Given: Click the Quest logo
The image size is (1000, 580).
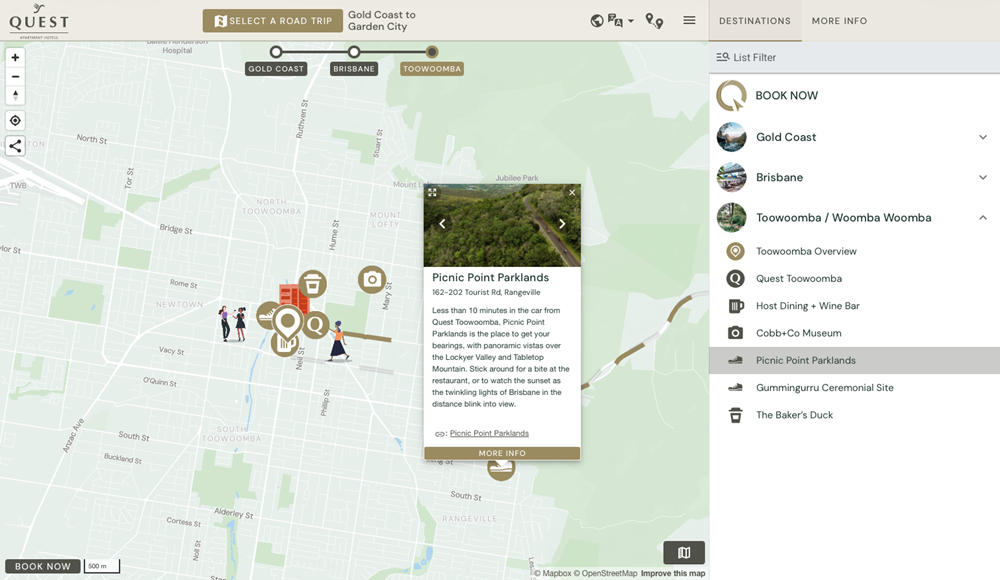Looking at the screenshot, I should [39, 21].
